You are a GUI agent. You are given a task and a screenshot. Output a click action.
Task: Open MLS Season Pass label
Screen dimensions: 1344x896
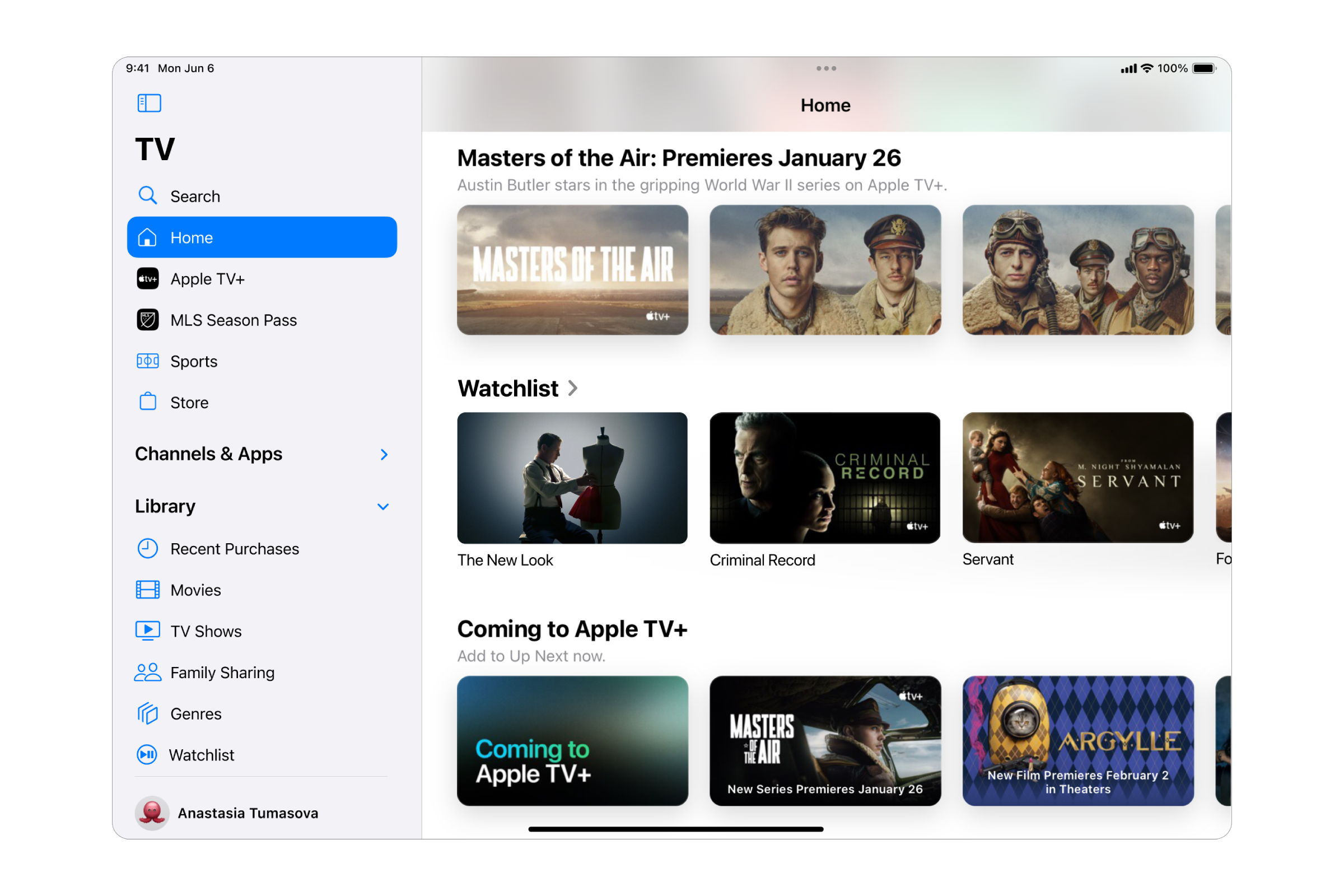pos(234,320)
